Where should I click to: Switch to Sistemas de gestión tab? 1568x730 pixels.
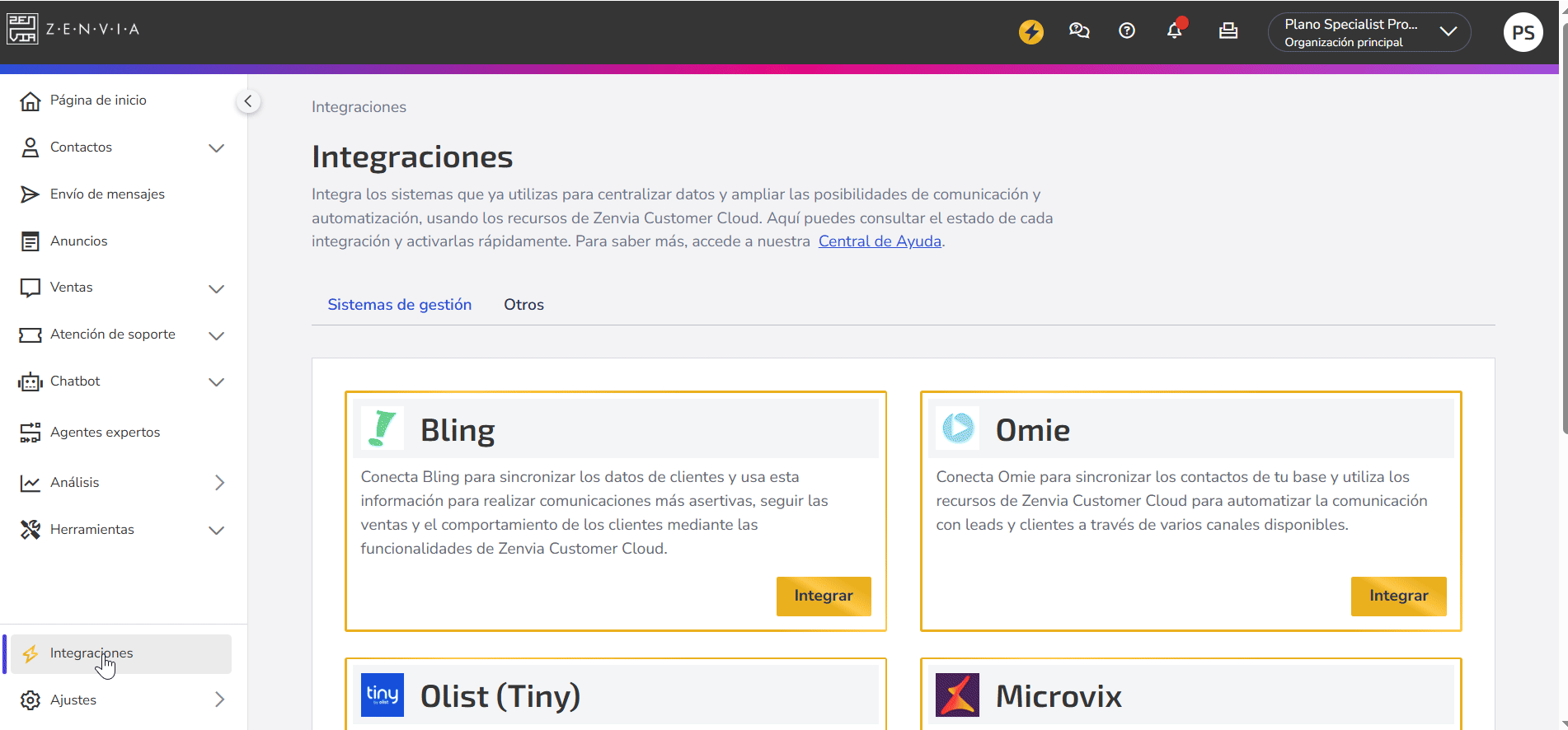pyautogui.click(x=400, y=305)
